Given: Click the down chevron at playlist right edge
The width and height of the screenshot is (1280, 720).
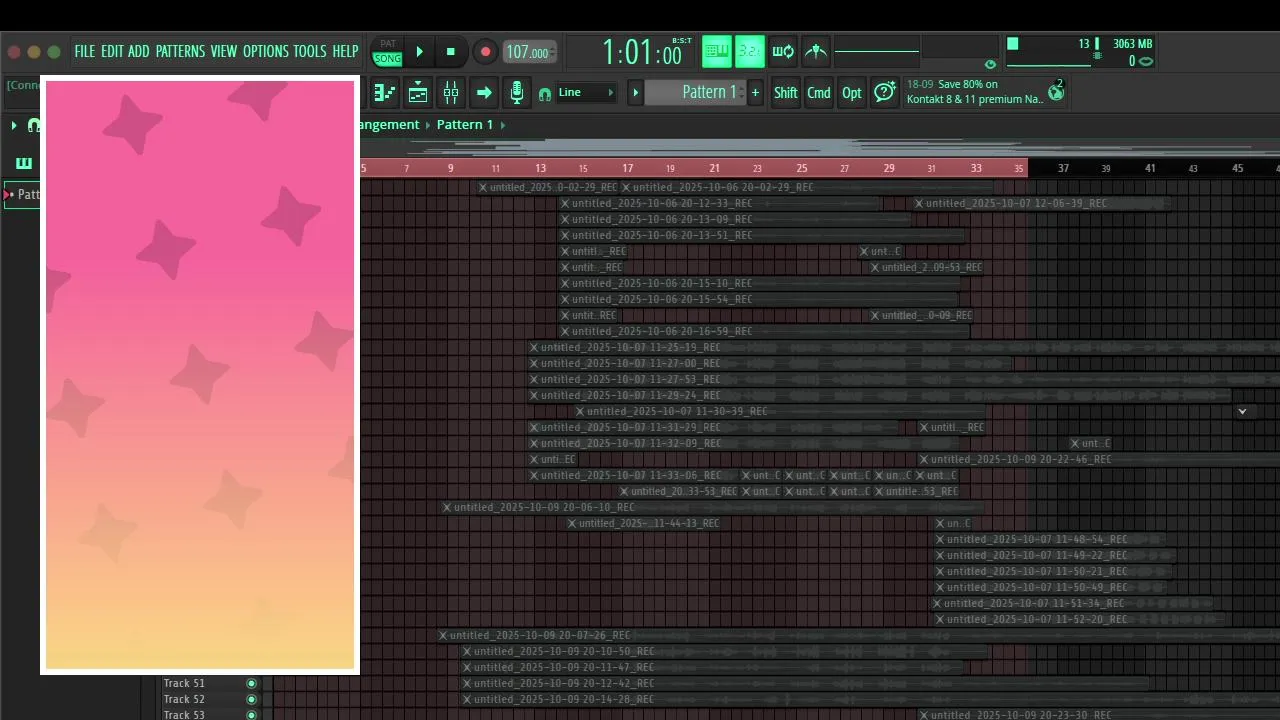Looking at the screenshot, I should (x=1242, y=411).
